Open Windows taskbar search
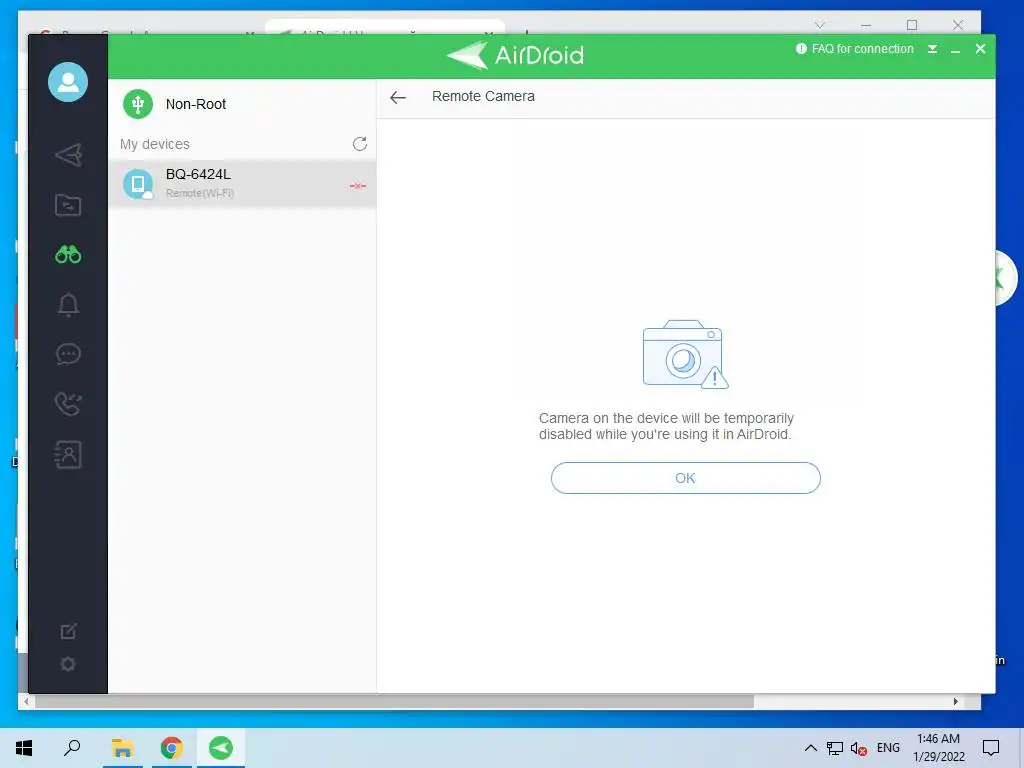1024x768 pixels. tap(72, 748)
